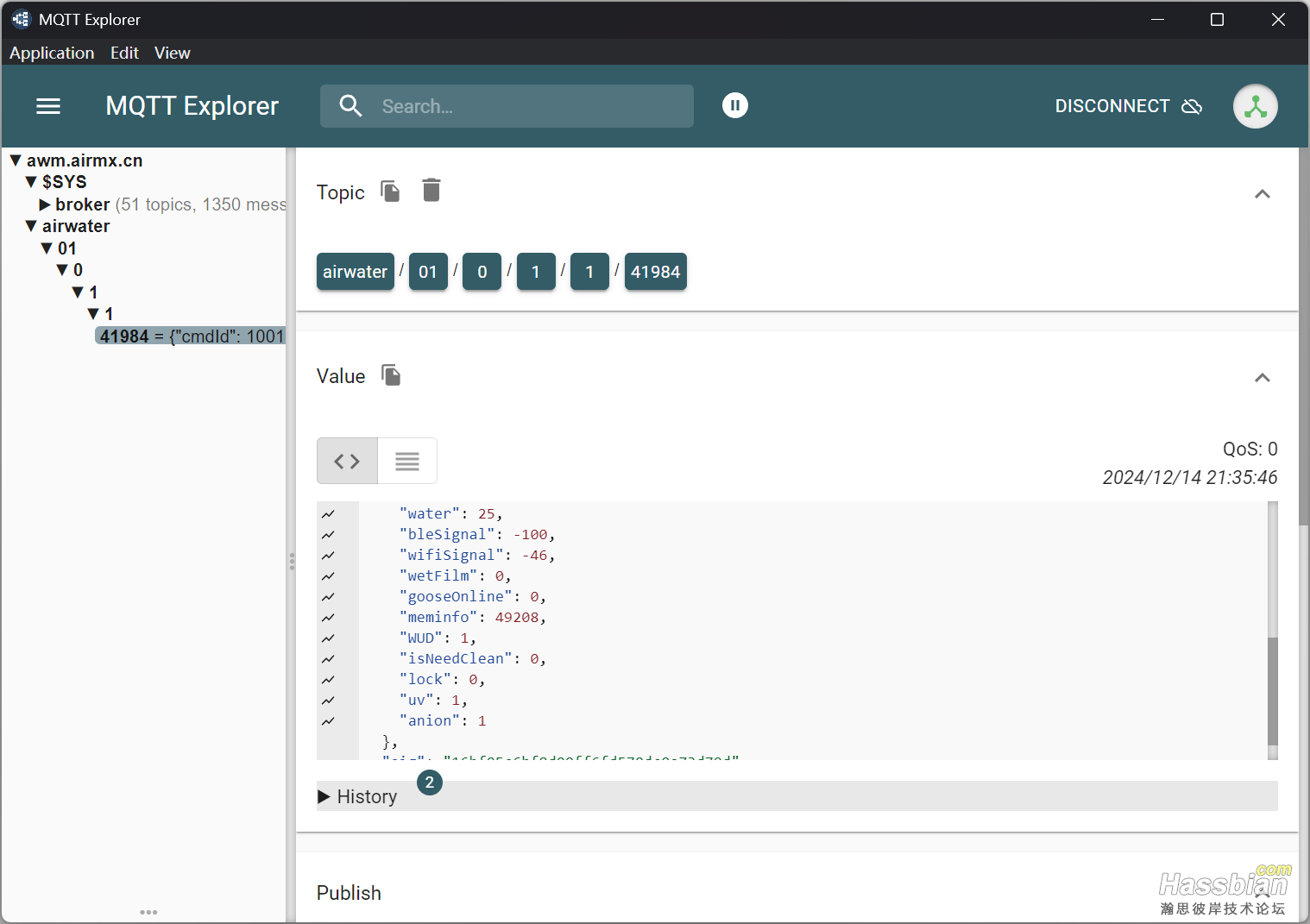Click the DISCONNECT button

(1128, 106)
